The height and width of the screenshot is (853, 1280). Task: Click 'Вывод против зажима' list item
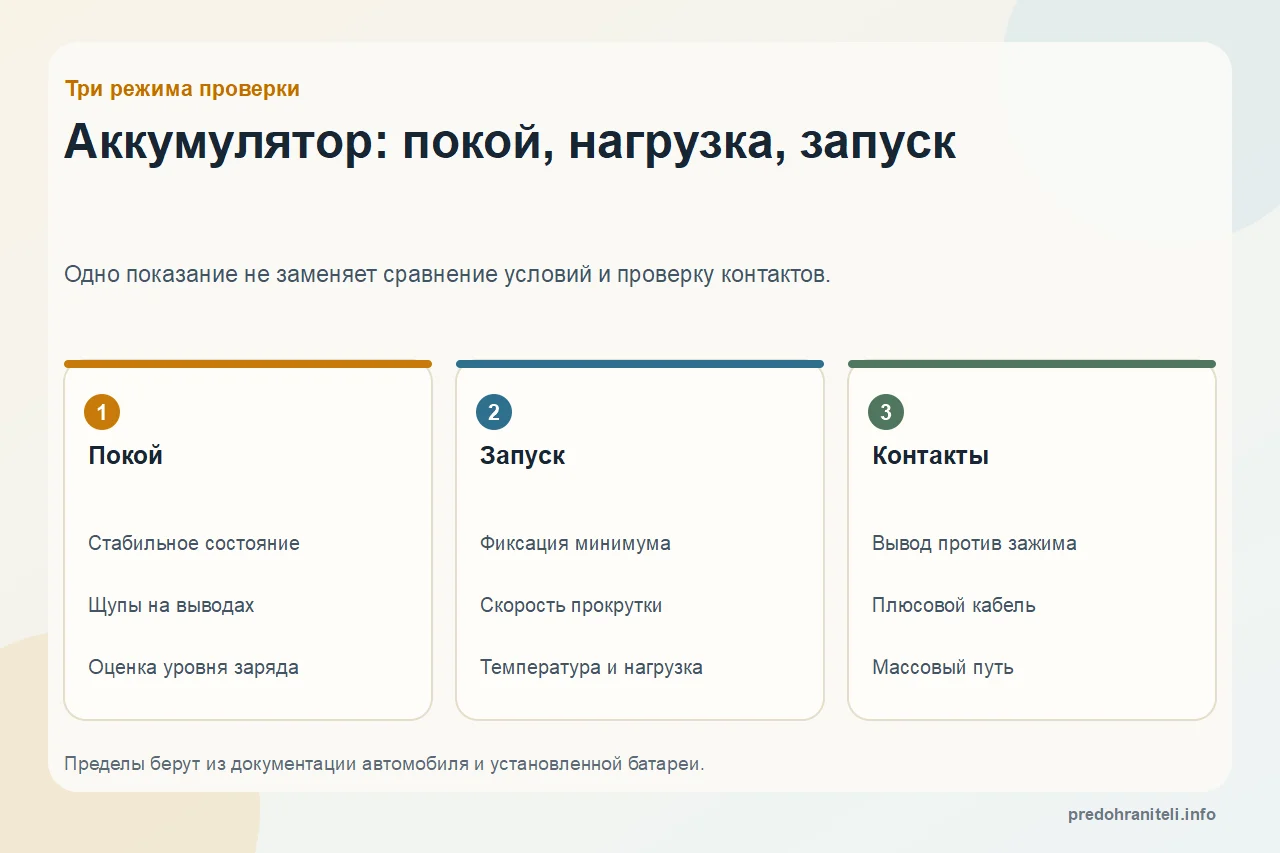[x=974, y=544]
